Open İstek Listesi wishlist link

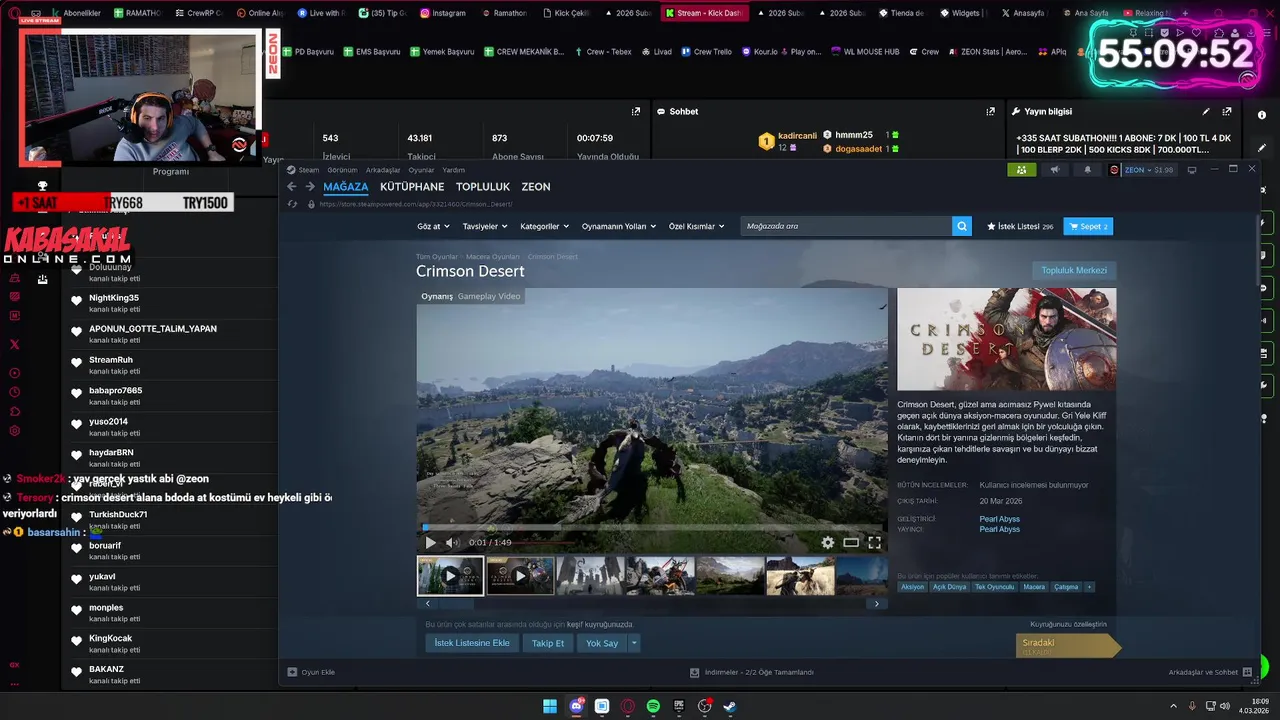(1020, 226)
